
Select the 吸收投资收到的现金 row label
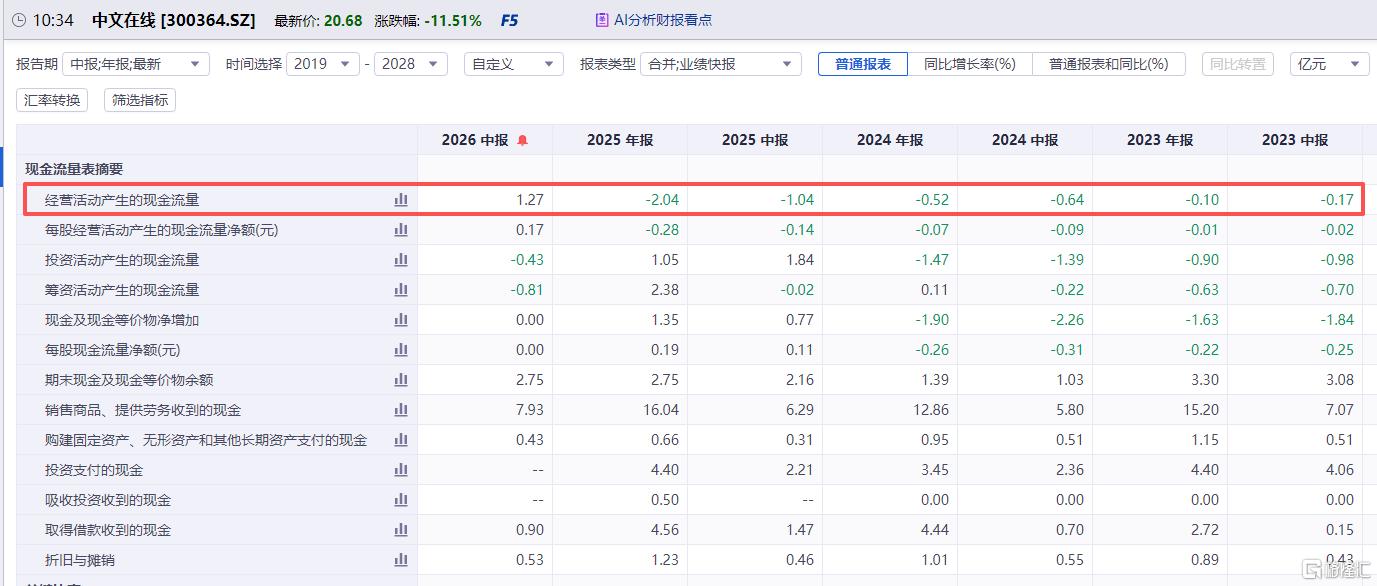pos(108,500)
